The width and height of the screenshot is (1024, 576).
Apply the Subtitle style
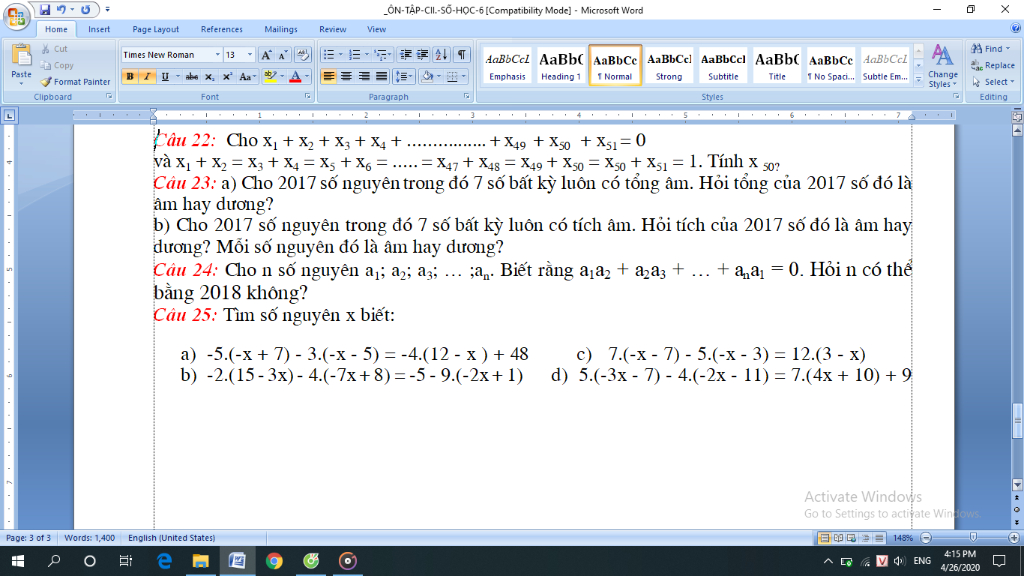coord(723,65)
